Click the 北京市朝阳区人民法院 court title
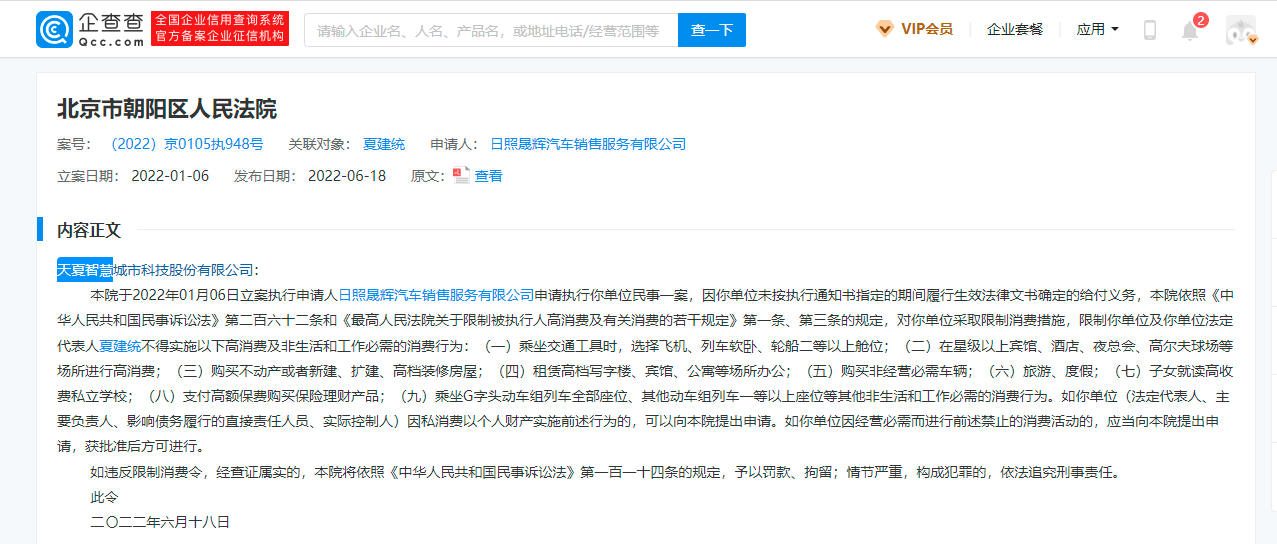1277x544 pixels. point(167,109)
